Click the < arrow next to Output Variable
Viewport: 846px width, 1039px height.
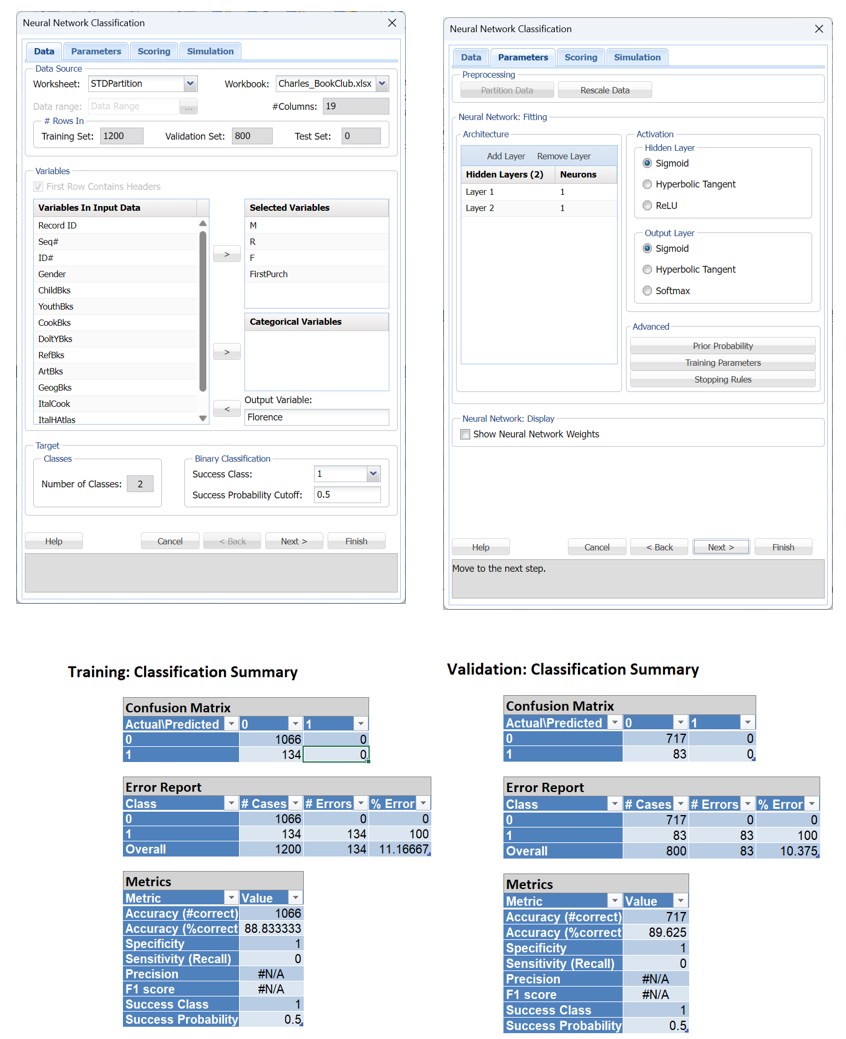(x=227, y=409)
